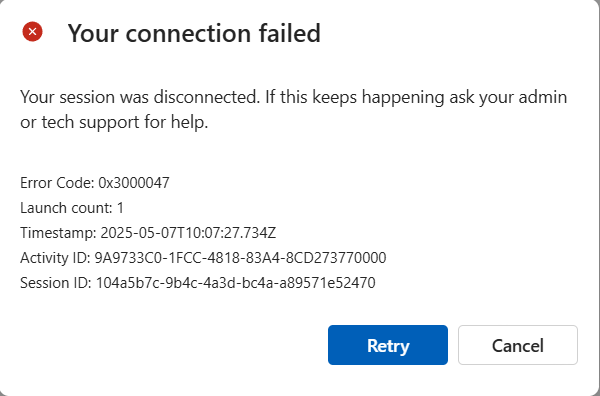This screenshot has height=396, width=600.
Task: Click the "Error Code:" label
Action: (57, 183)
